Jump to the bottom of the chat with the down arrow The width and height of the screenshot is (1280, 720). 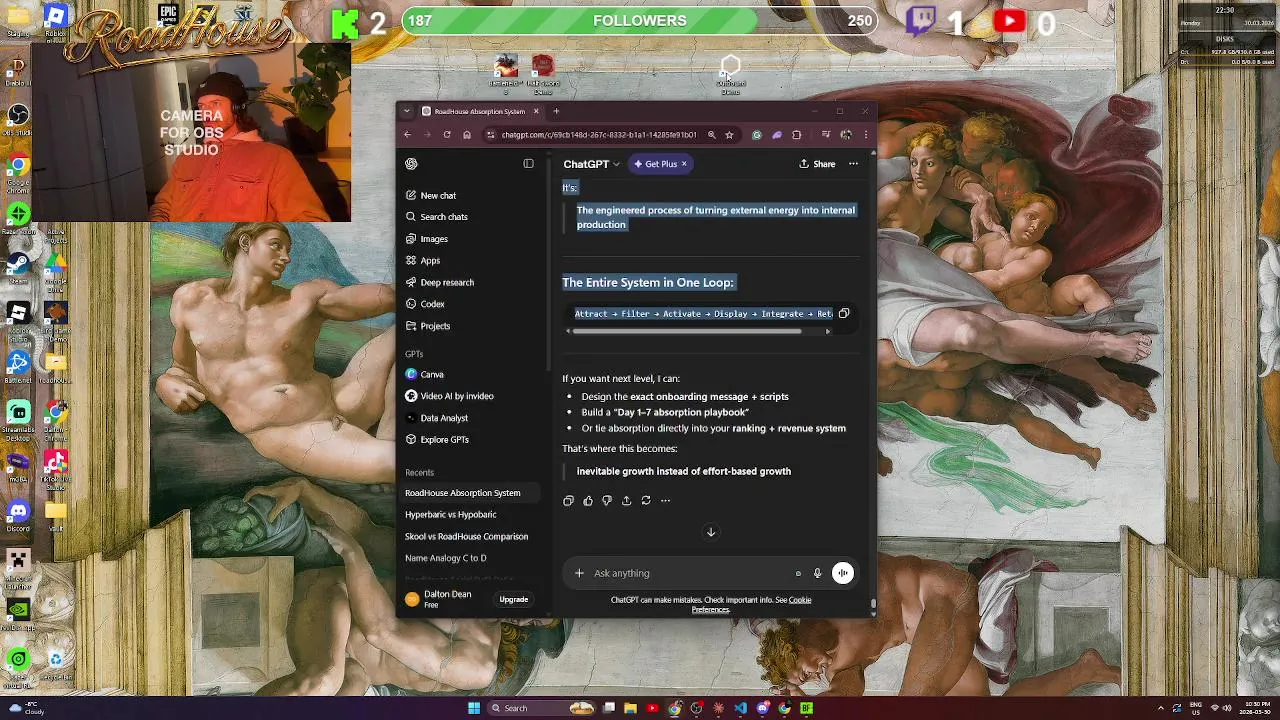(x=711, y=532)
